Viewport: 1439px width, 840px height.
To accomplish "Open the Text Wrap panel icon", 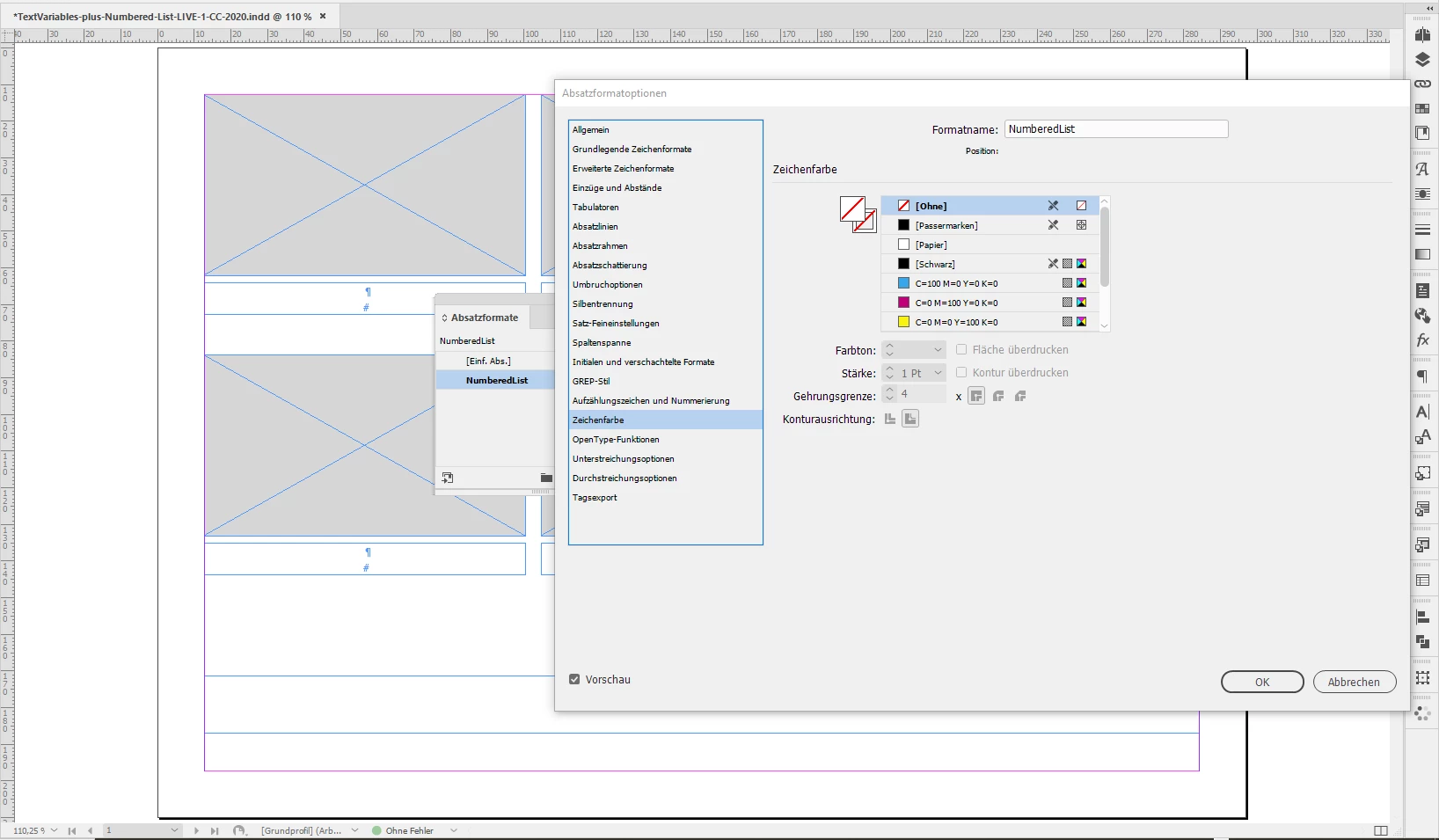I will 1422,194.
